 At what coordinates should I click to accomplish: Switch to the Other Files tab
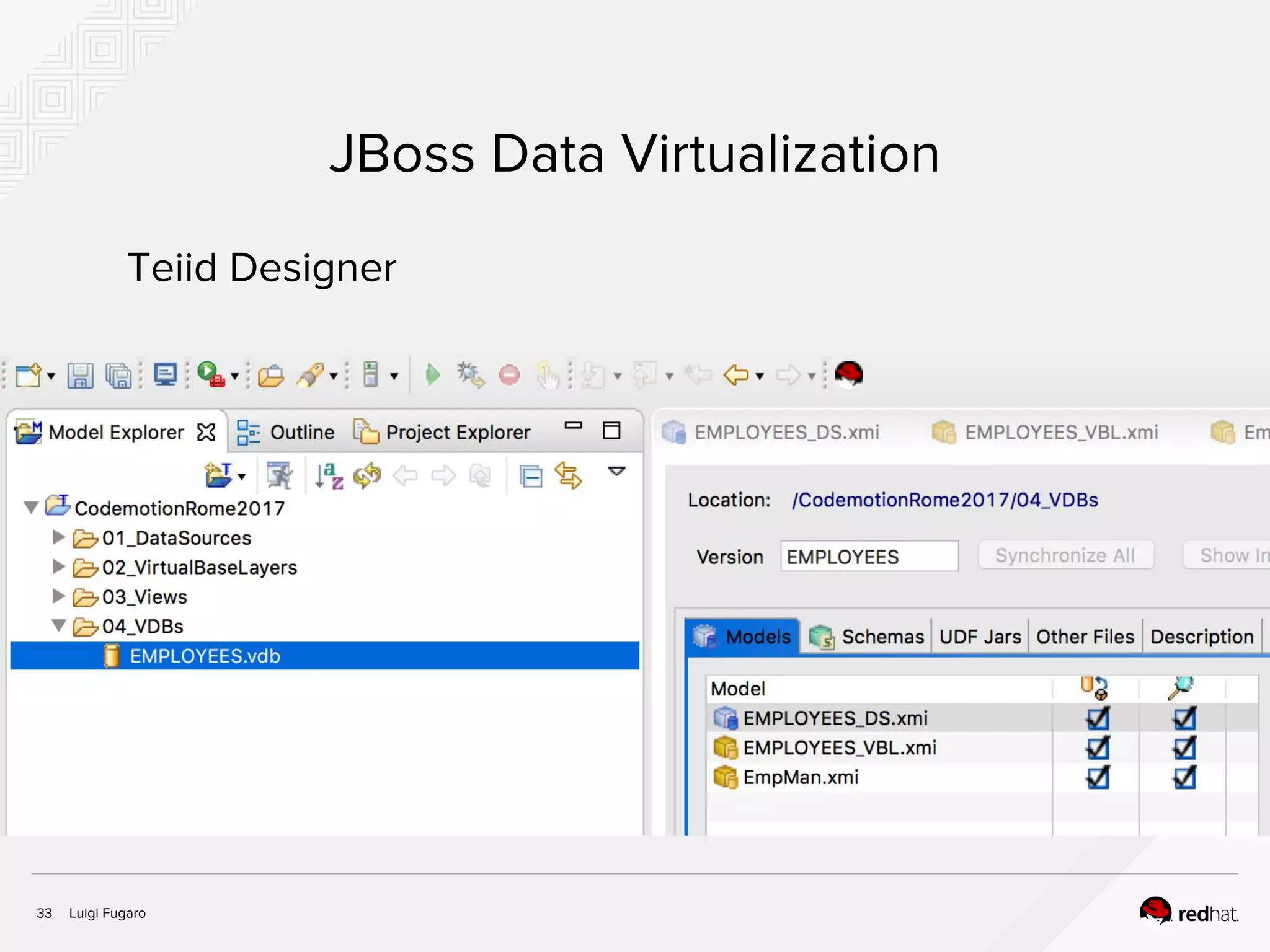[1085, 637]
